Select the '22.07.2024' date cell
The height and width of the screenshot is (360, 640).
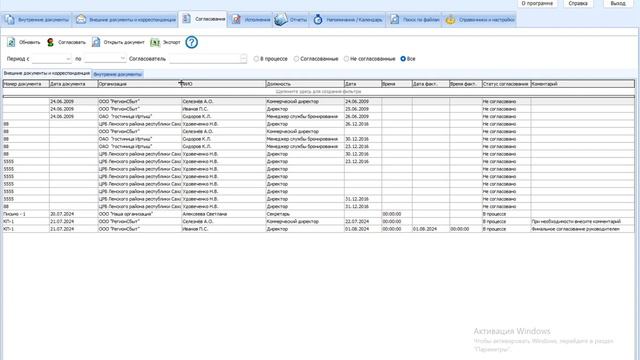click(x=363, y=221)
